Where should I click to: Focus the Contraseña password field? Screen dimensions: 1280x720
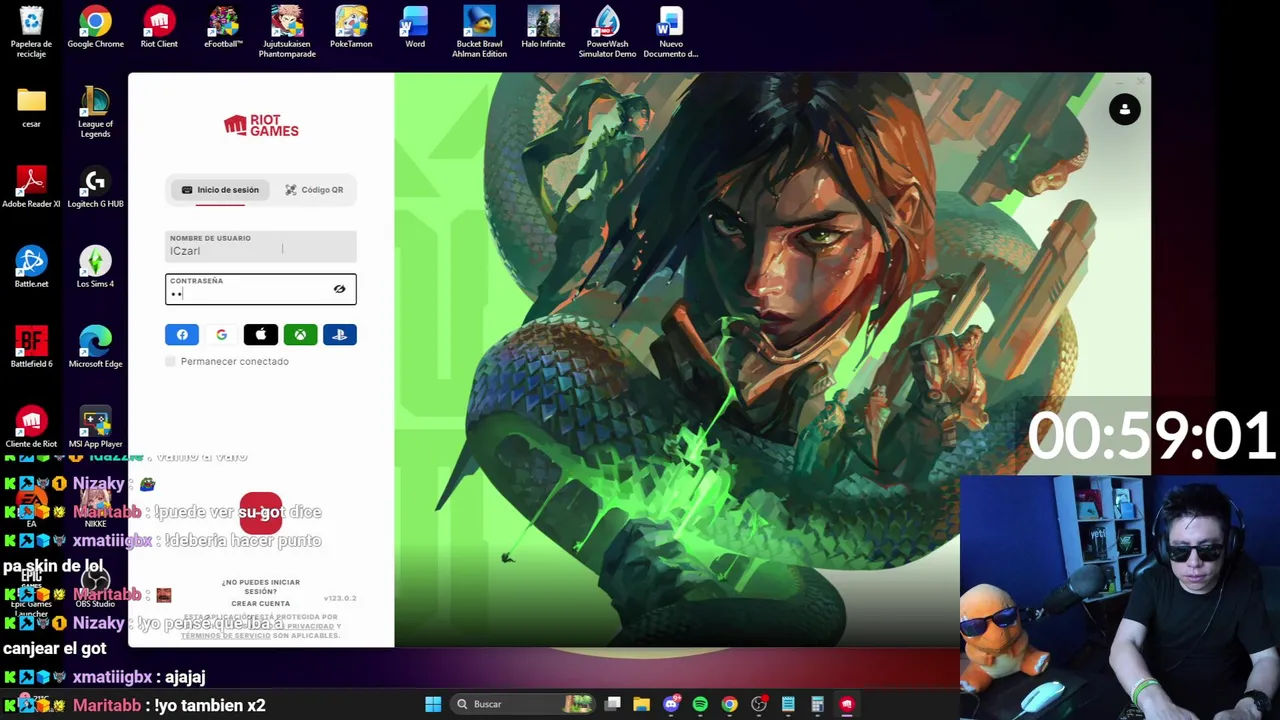coord(261,289)
